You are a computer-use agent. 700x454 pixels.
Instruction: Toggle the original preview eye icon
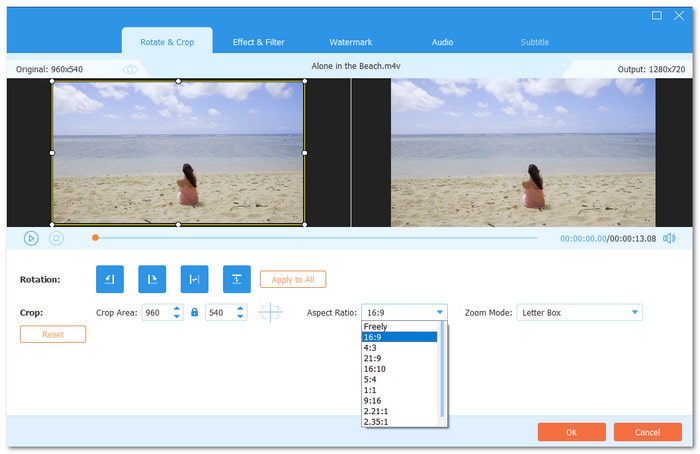130,69
